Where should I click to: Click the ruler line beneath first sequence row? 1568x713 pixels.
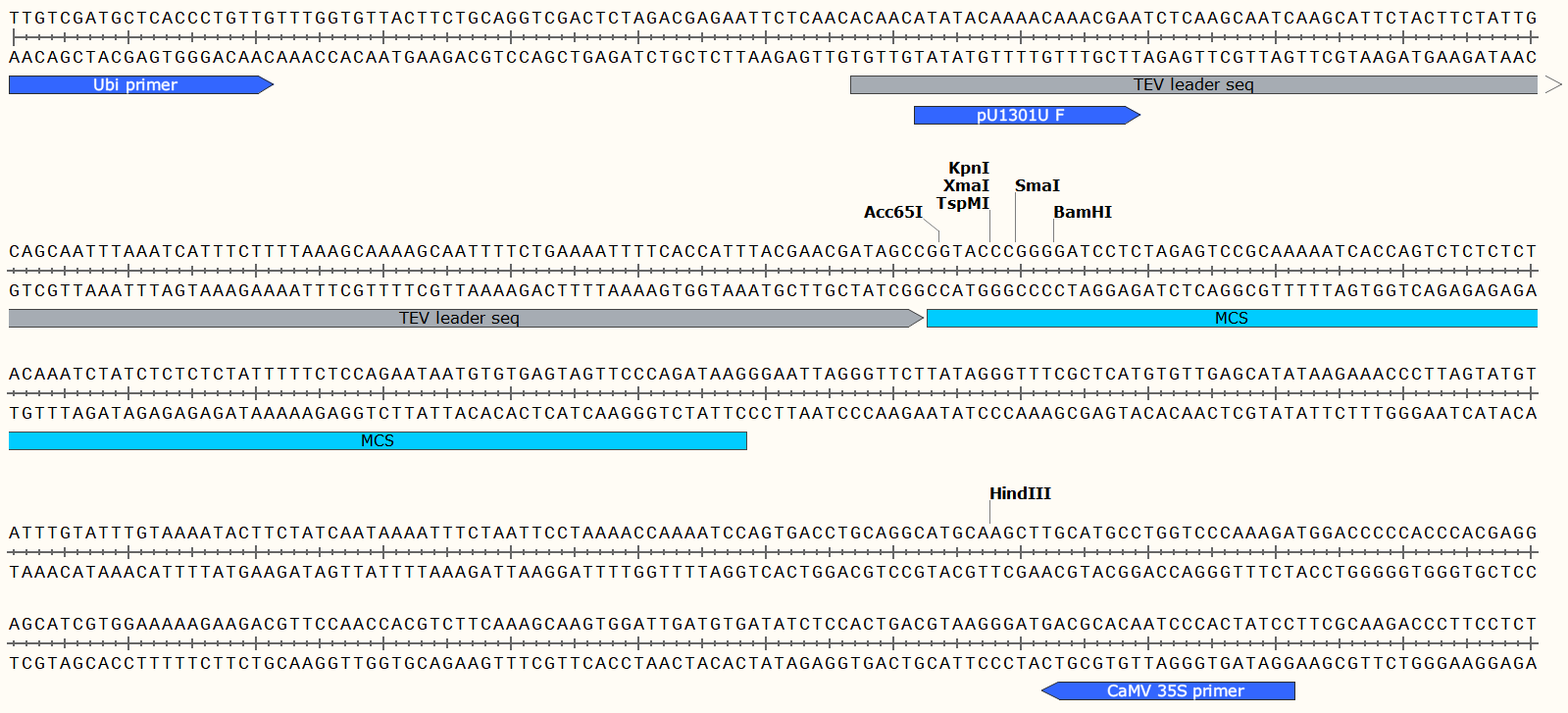coord(774,37)
